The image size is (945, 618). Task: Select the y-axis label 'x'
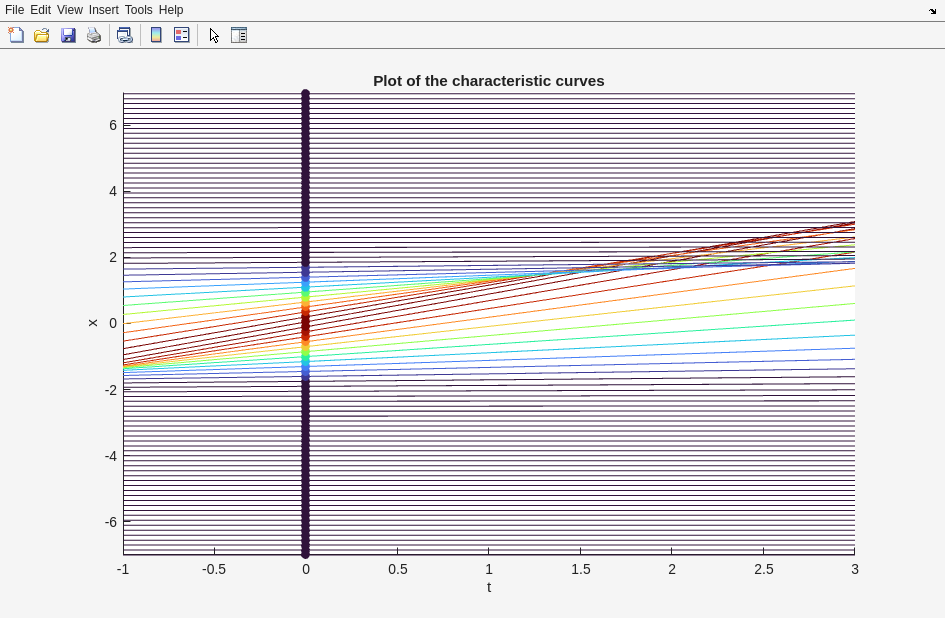click(x=93, y=323)
